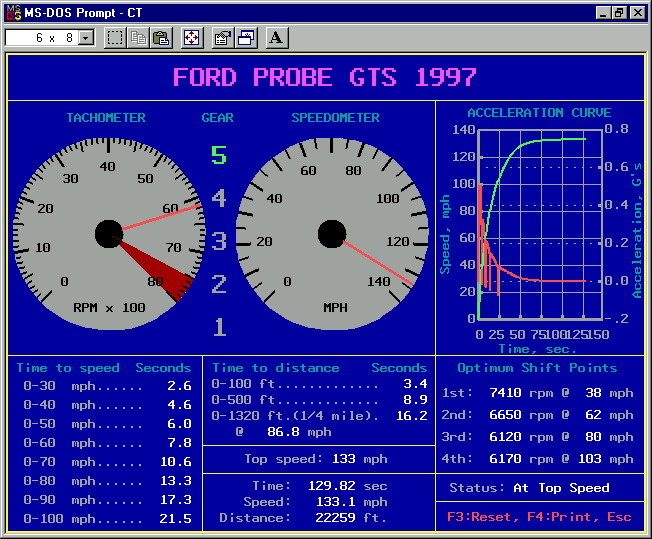Expand the font size dropdown arrow
This screenshot has width=652, height=539.
85,38
